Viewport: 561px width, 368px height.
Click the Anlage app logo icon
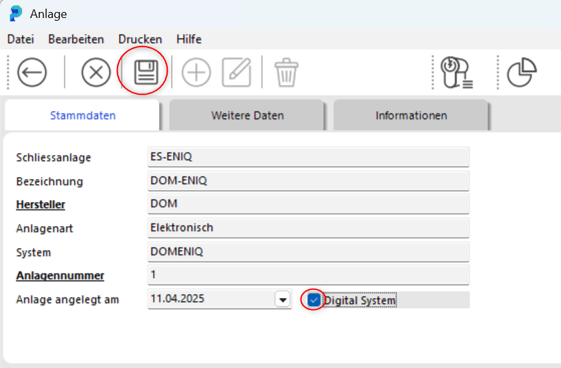pos(16,14)
